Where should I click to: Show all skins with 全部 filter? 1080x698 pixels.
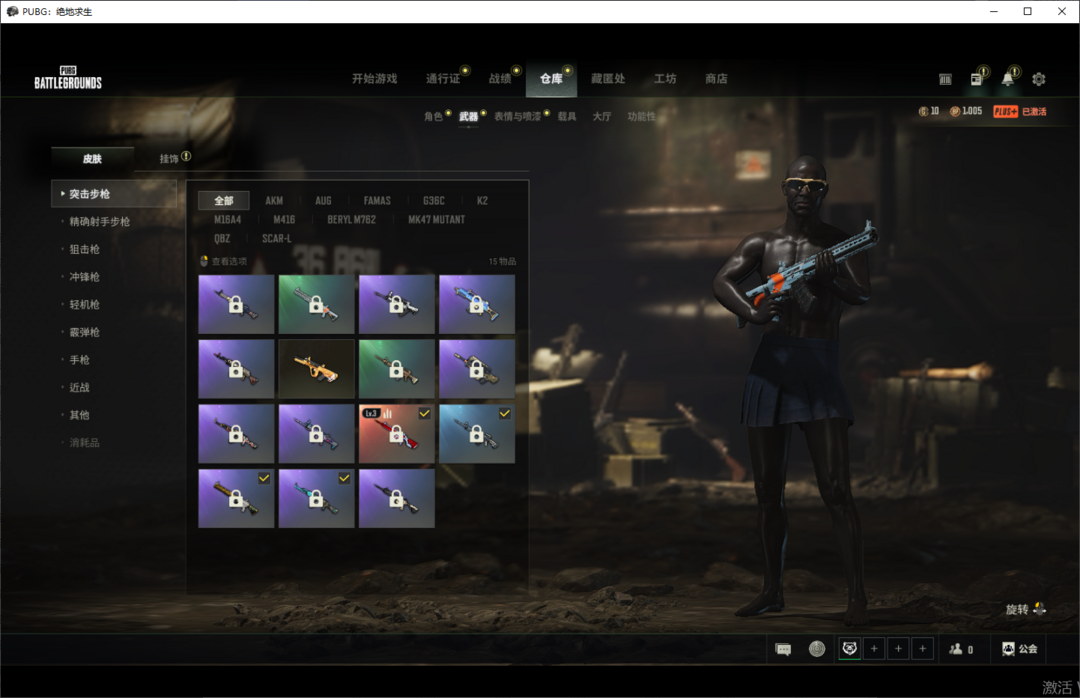224,201
